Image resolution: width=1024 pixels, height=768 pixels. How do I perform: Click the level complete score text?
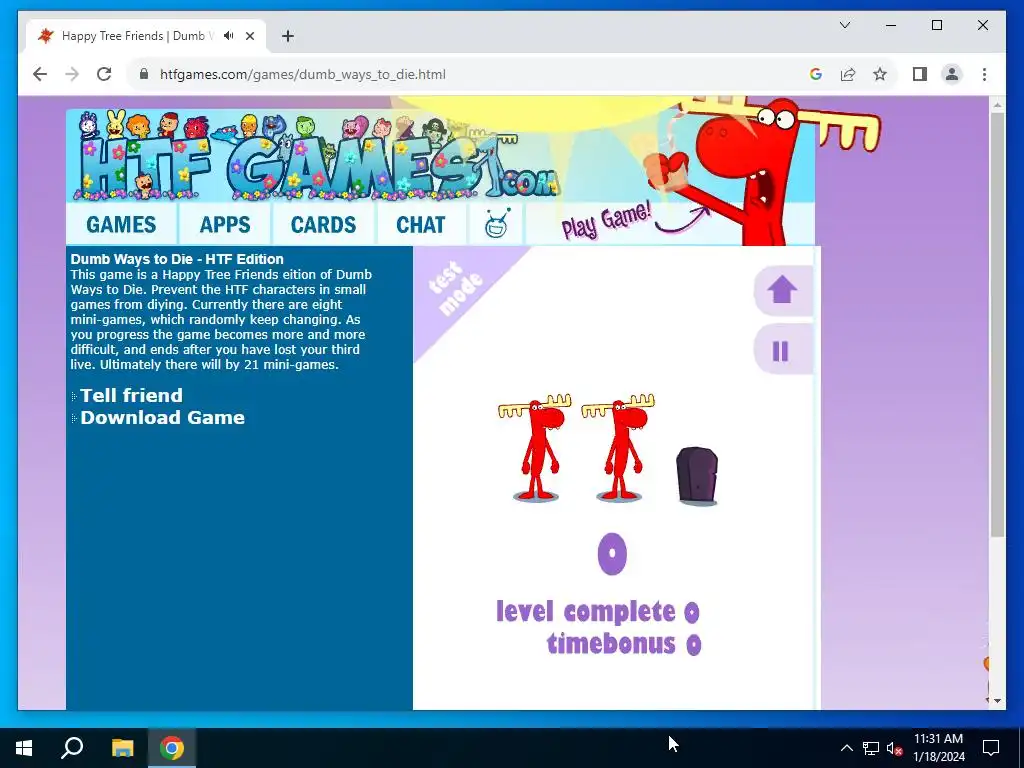(x=598, y=612)
